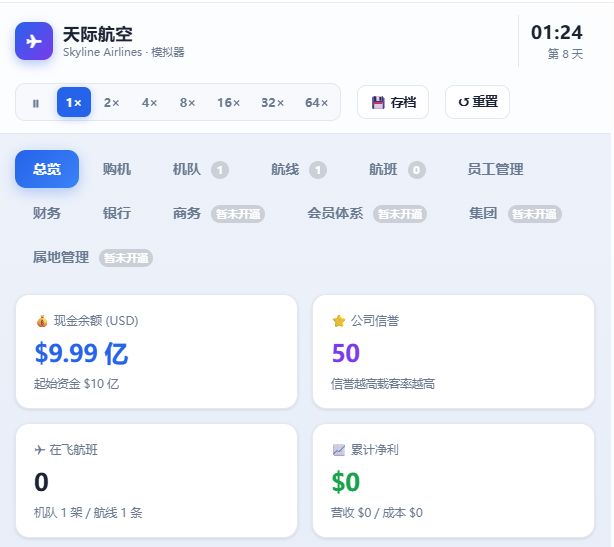Click the Skyline Airlines · 模拟器 subtitle
The image size is (614, 547).
click(x=124, y=52)
